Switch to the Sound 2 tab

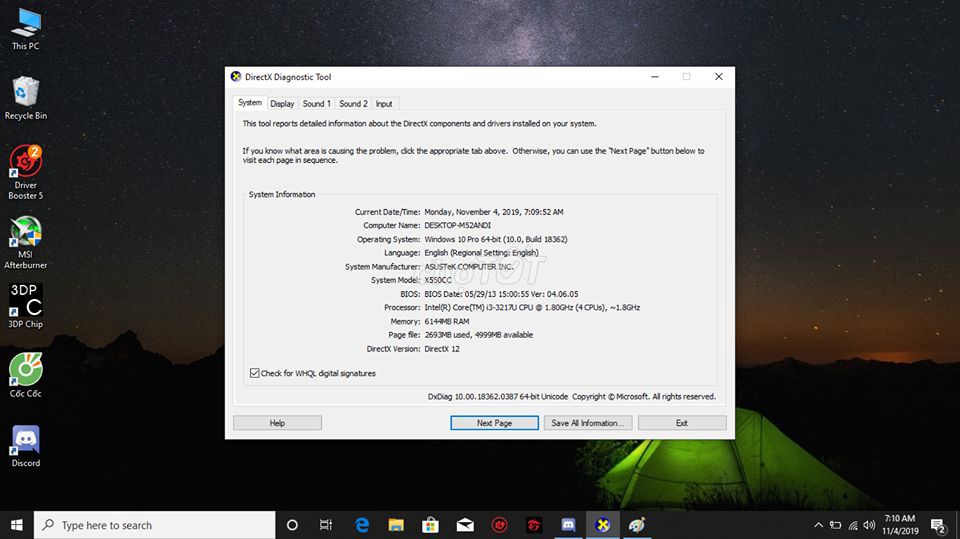click(353, 104)
